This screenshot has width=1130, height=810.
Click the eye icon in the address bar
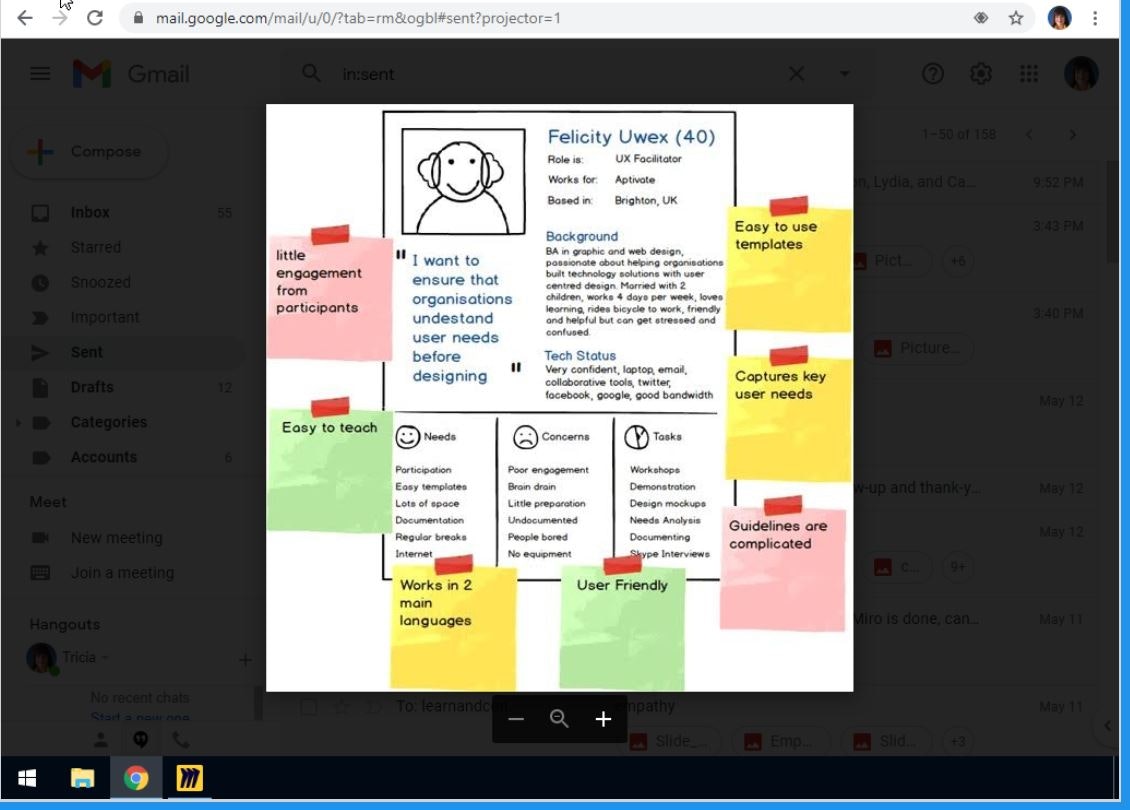click(981, 18)
